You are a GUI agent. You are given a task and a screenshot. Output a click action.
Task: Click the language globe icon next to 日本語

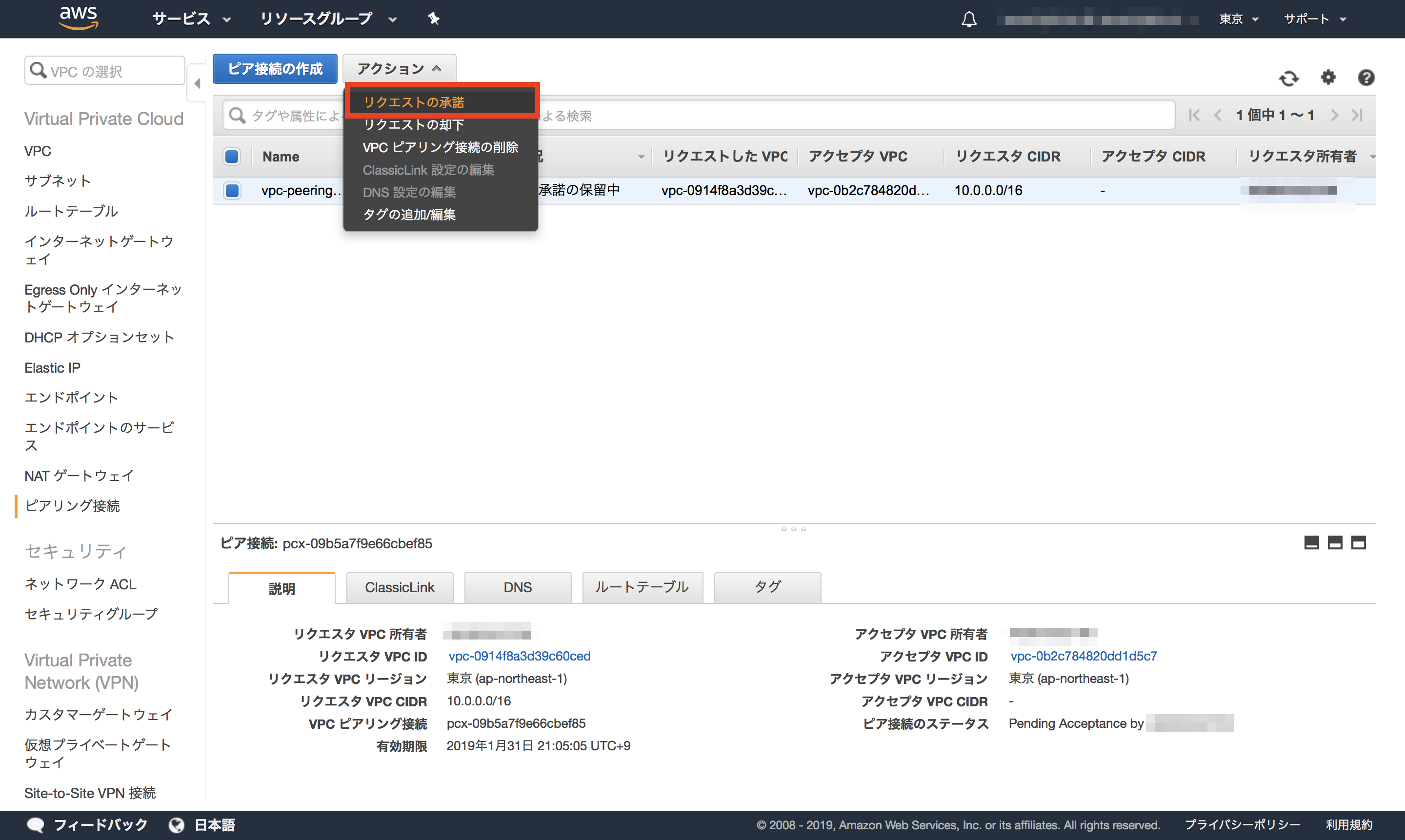(176, 825)
